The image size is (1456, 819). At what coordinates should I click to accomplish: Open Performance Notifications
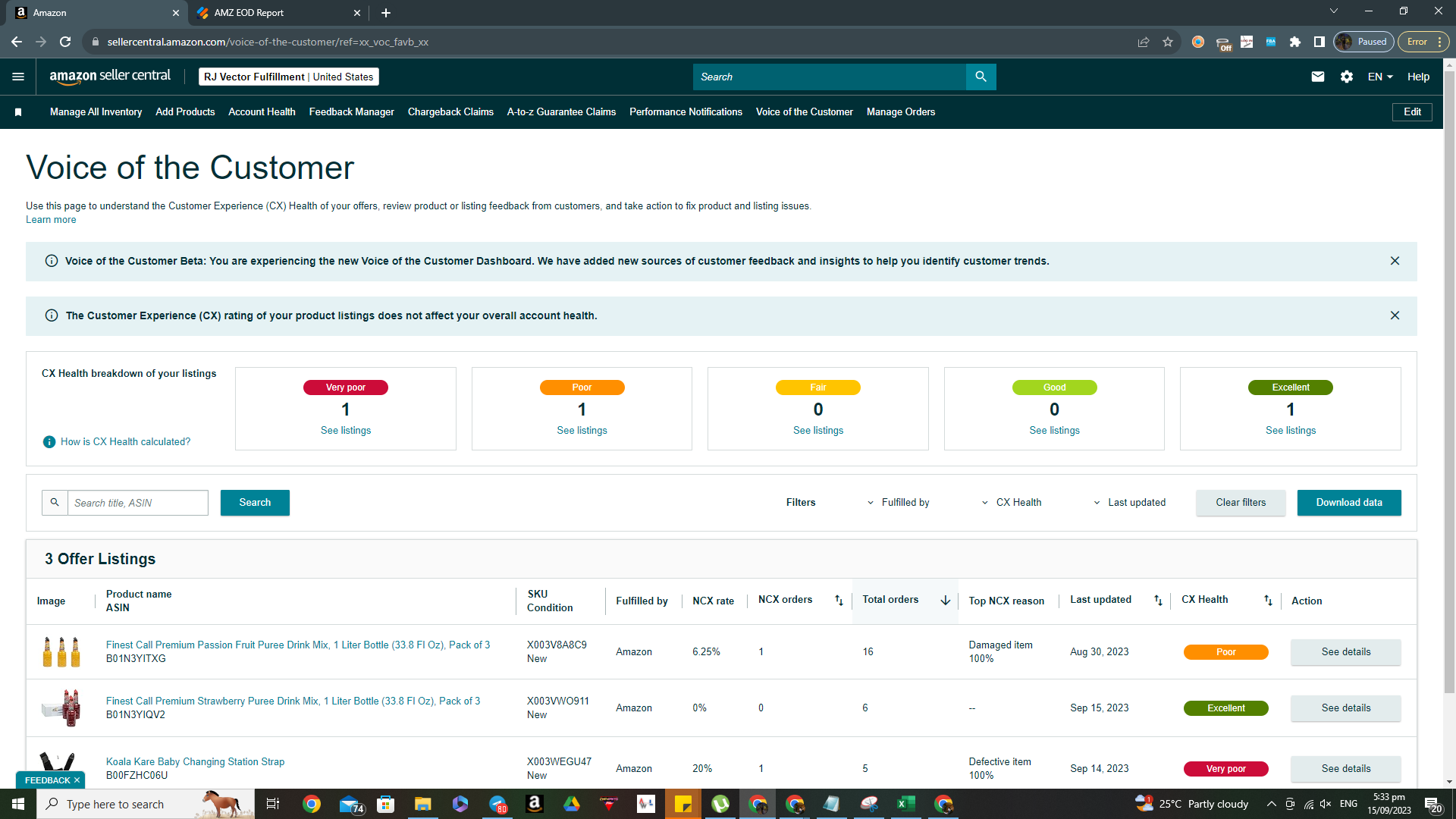click(x=686, y=112)
